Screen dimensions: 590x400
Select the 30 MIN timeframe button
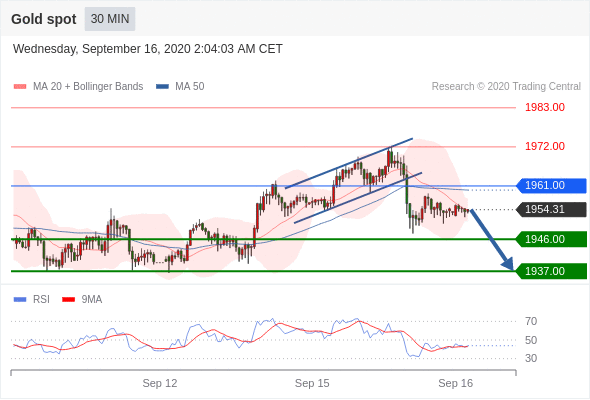110,19
